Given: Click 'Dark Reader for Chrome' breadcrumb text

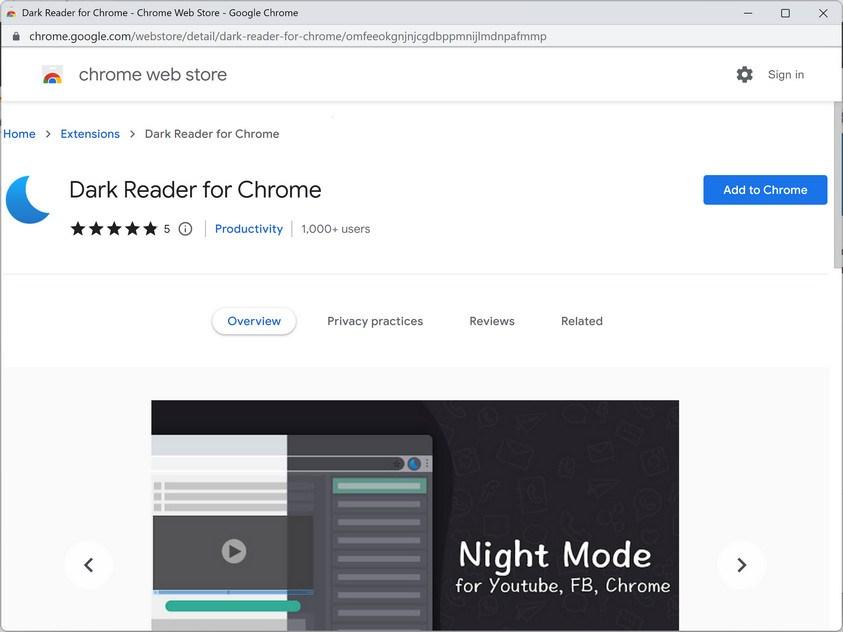Looking at the screenshot, I should (x=212, y=134).
